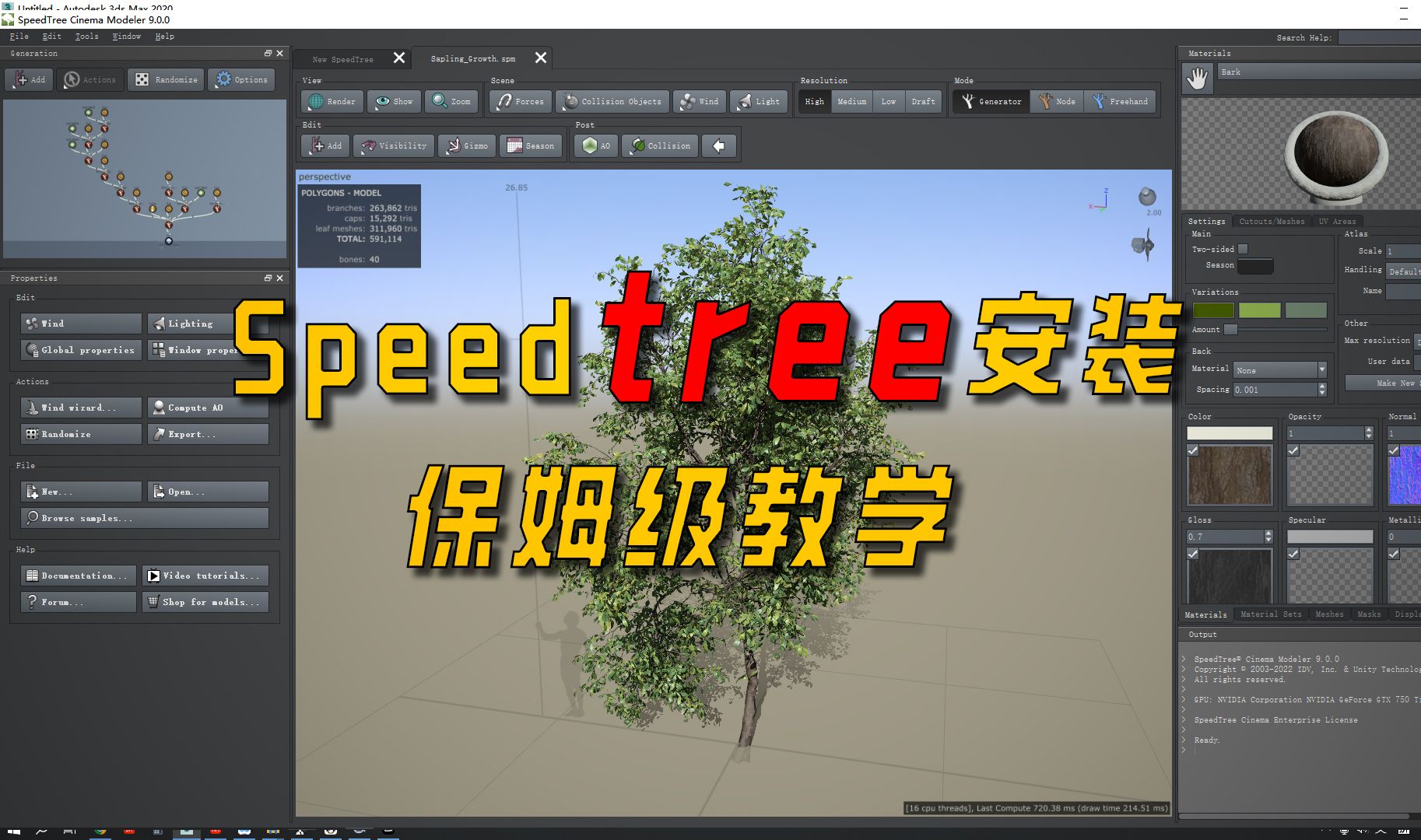The height and width of the screenshot is (840, 1421).
Task: Click the Color swatch bar
Action: pyautogui.click(x=1230, y=433)
